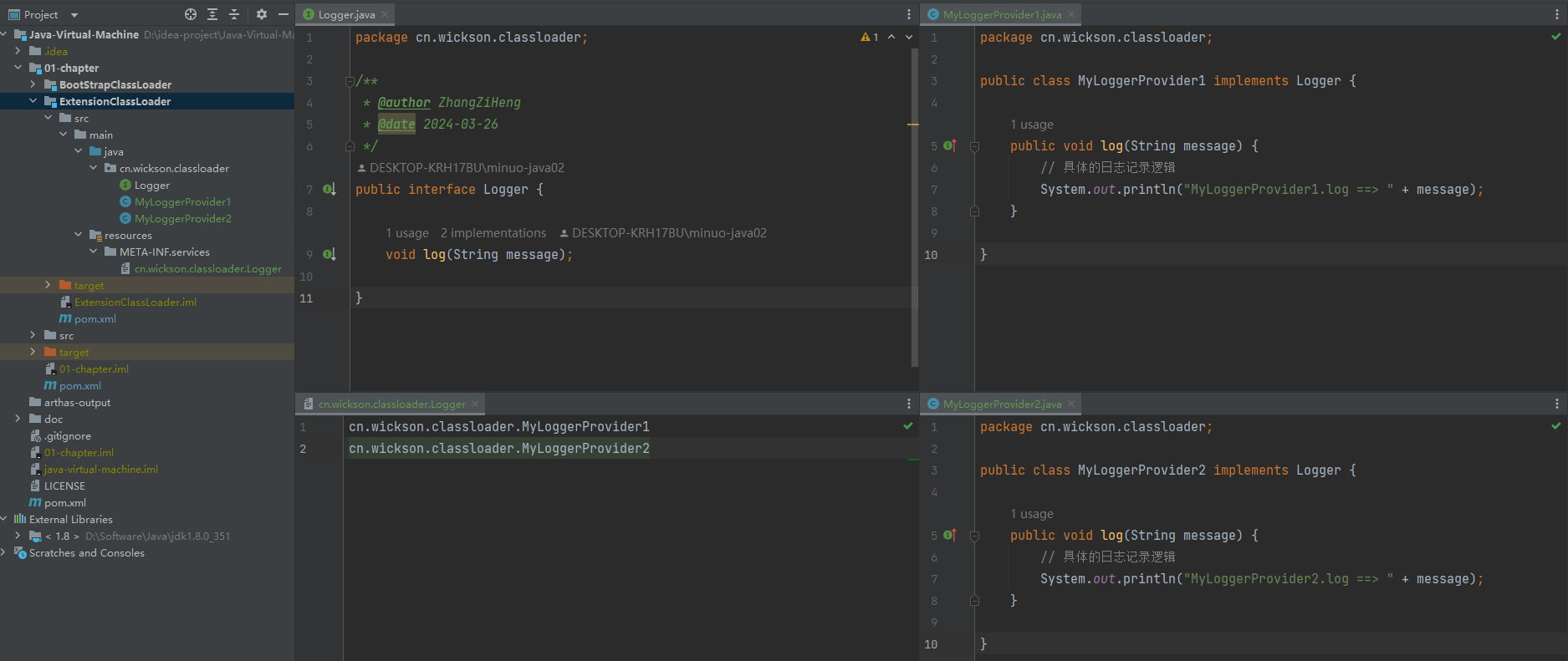The height and width of the screenshot is (661, 1568).
Task: Place cursor on MyLoggerProvider2 services line
Action: click(499, 449)
